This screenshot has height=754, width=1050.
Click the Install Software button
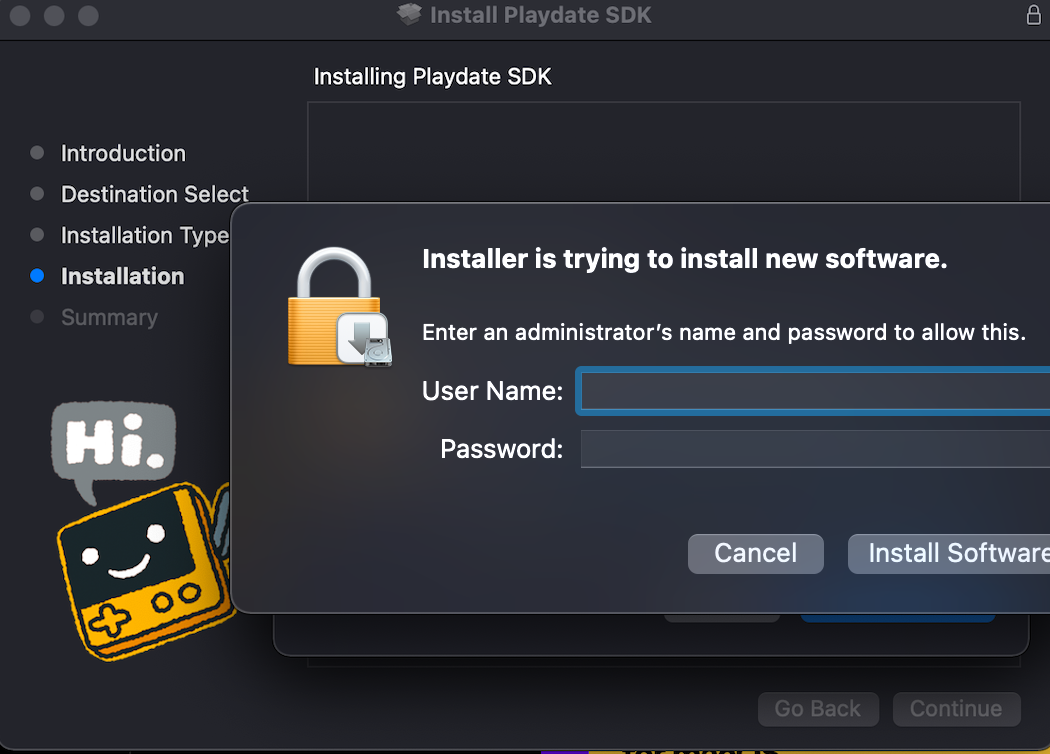coord(949,554)
